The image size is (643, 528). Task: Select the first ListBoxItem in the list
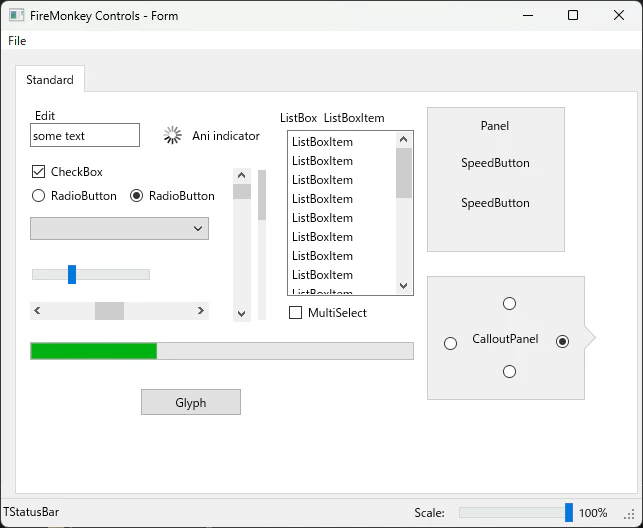coord(342,142)
